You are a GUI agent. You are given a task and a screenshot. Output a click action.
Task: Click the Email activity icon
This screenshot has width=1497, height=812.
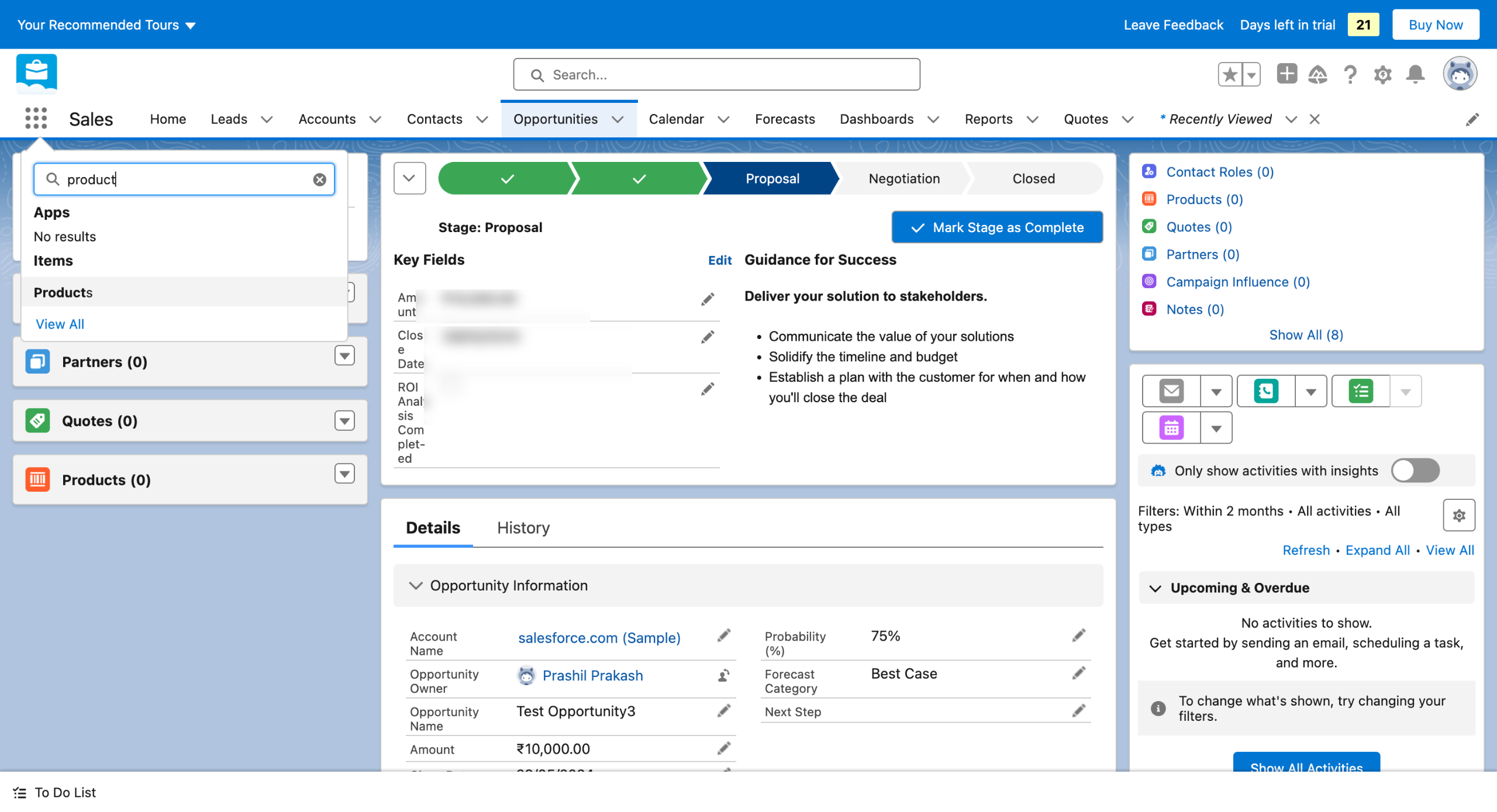tap(1171, 391)
